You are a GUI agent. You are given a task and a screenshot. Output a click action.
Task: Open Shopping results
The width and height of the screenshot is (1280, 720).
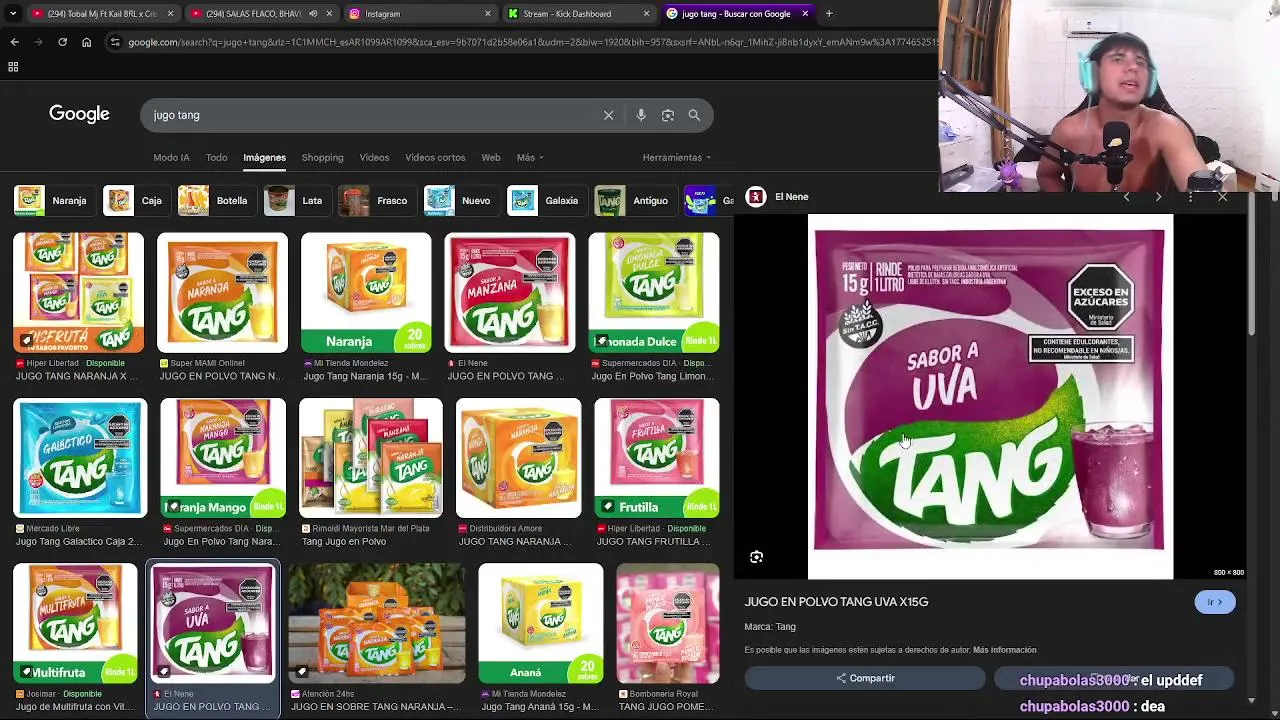click(322, 157)
